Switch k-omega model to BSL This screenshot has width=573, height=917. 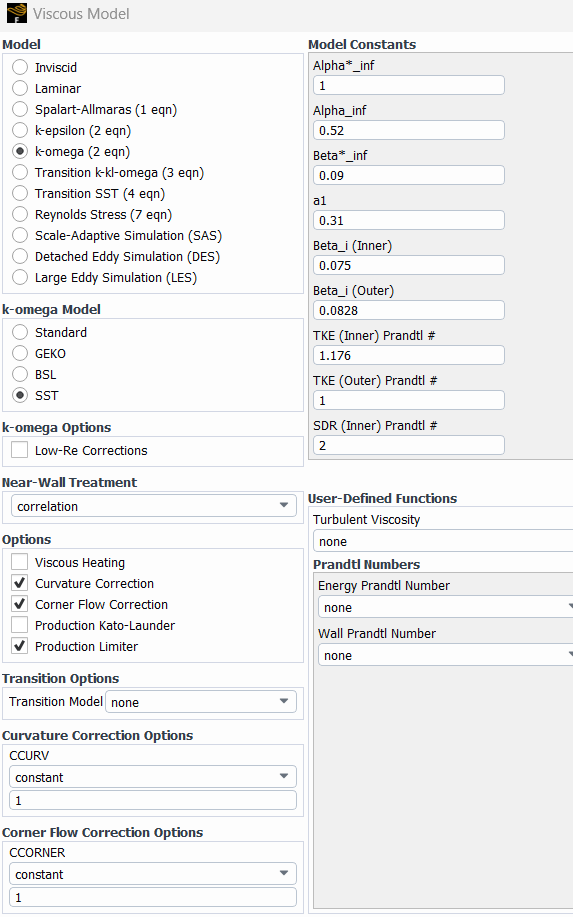[x=20, y=374]
